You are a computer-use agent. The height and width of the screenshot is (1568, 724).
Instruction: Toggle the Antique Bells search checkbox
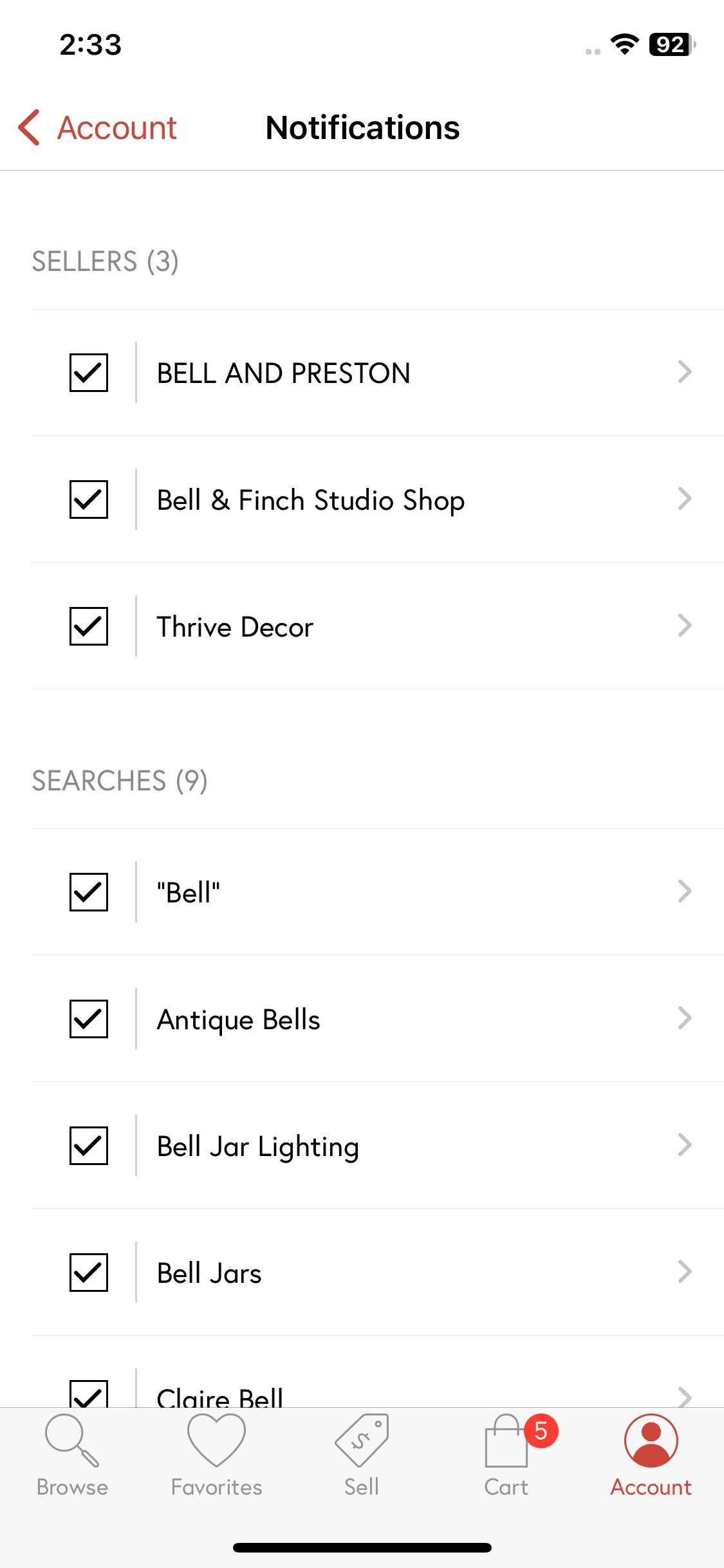[x=89, y=1018]
